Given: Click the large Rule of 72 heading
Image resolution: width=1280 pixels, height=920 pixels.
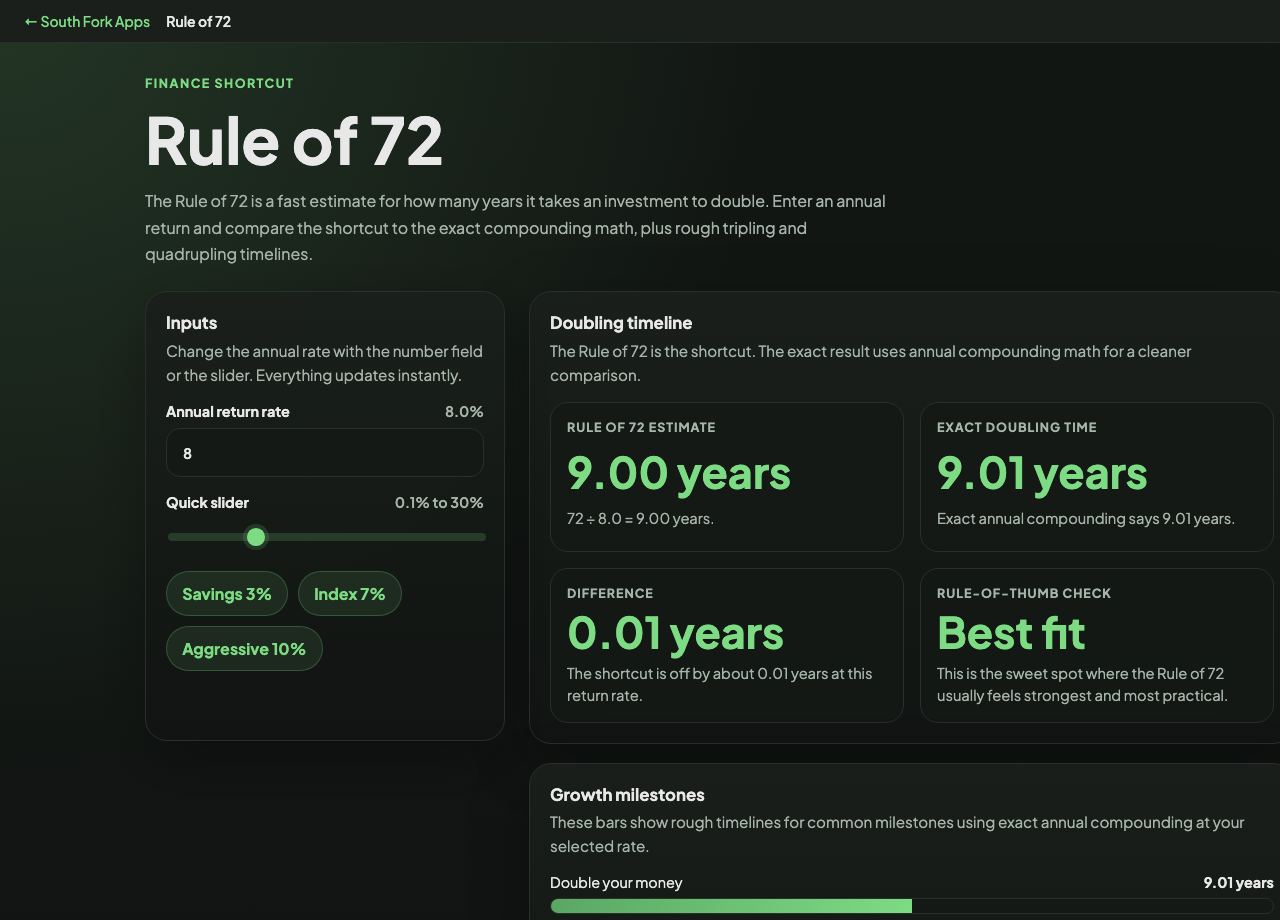Looking at the screenshot, I should pyautogui.click(x=294, y=141).
